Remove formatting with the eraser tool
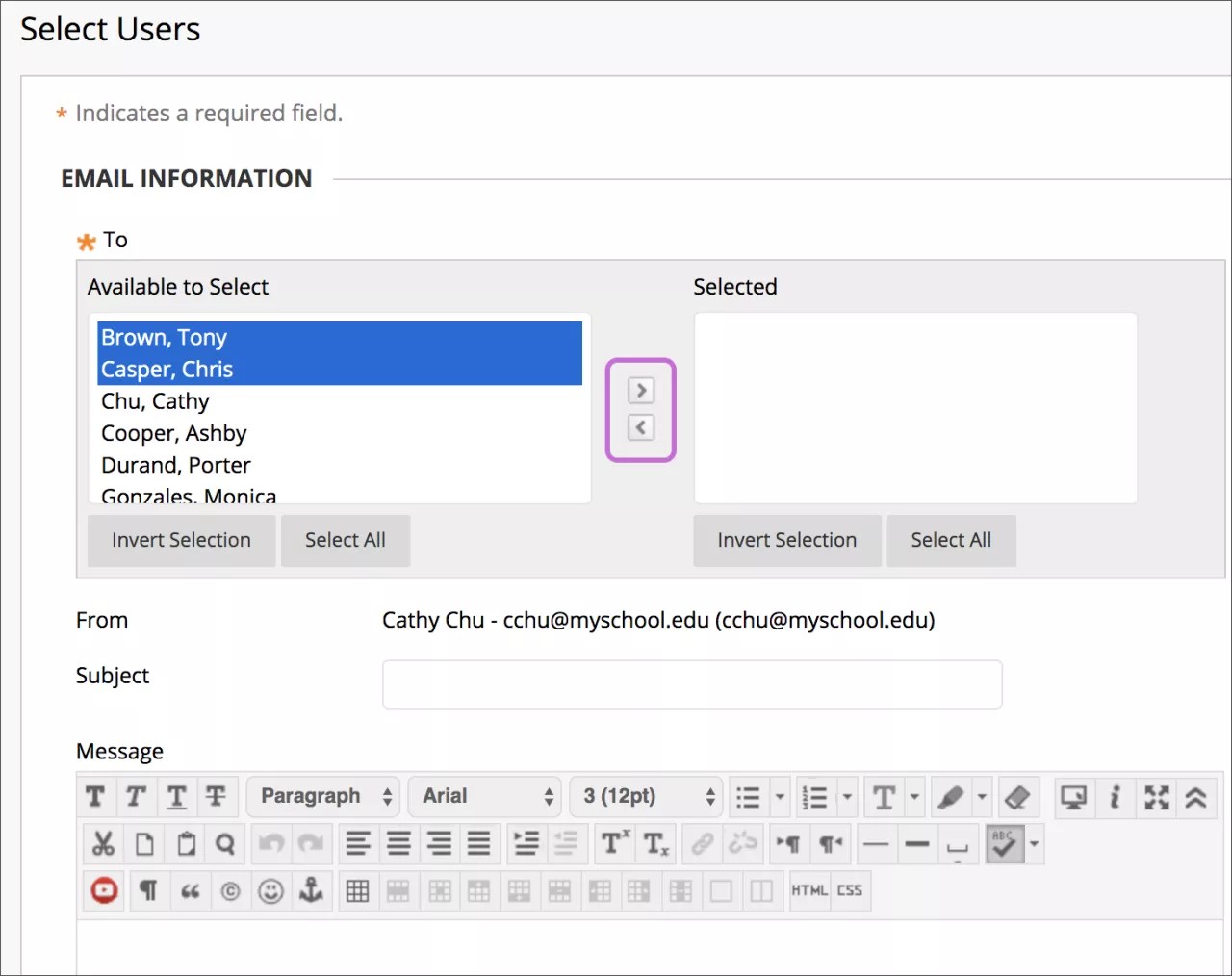 click(x=1015, y=797)
